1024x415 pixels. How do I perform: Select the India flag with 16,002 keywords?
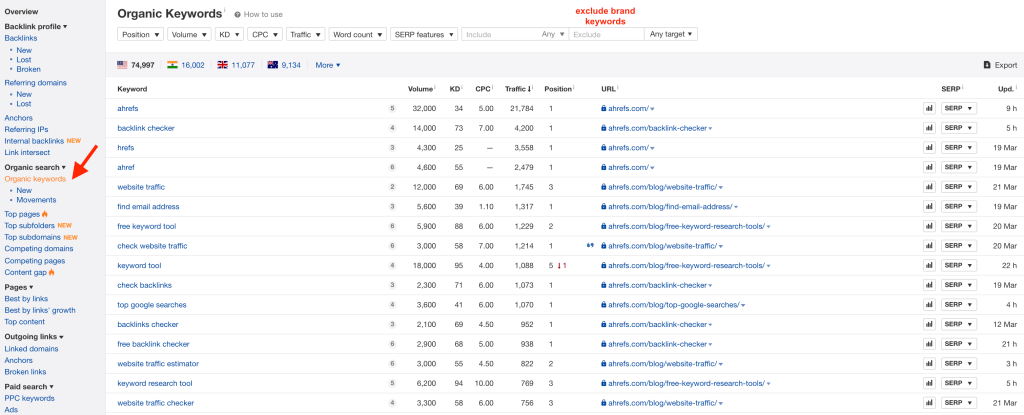(172, 65)
